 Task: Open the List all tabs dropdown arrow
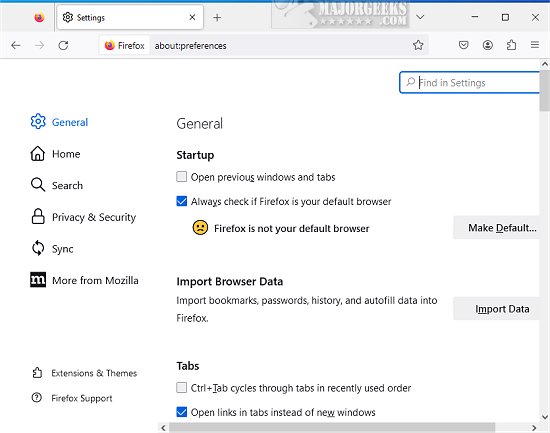click(x=420, y=17)
